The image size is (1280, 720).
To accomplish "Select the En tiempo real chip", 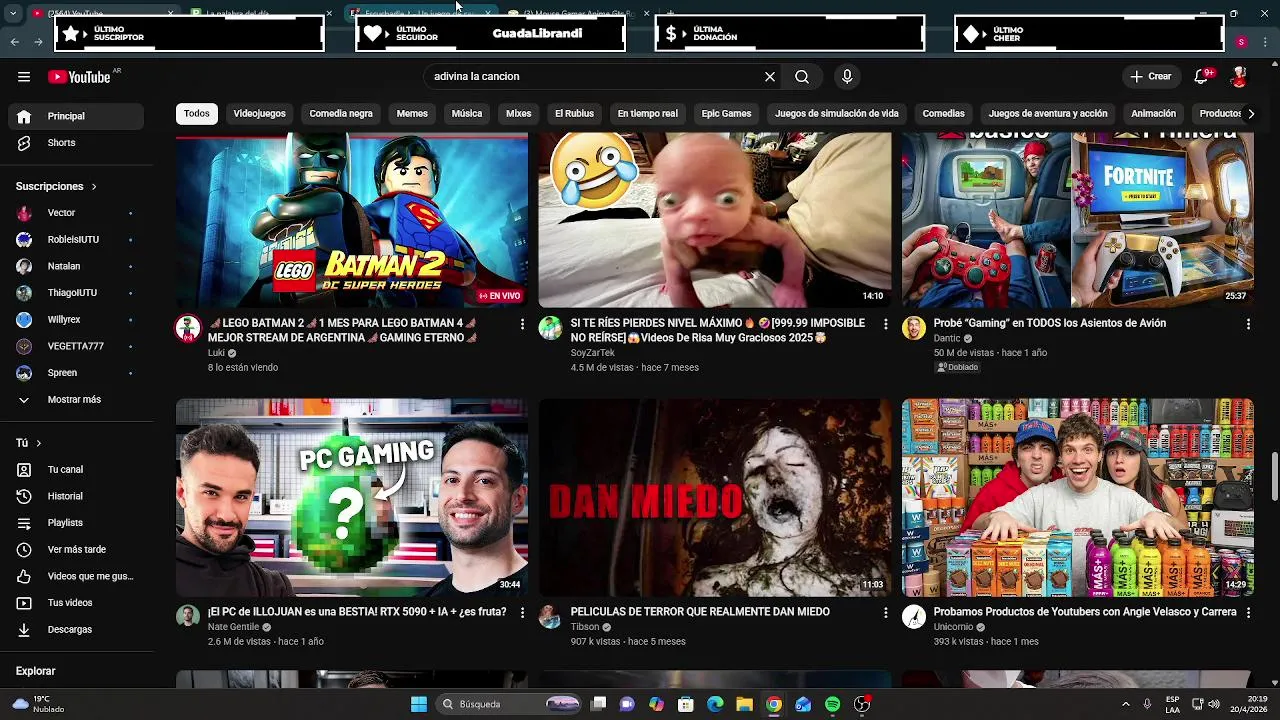I will click(647, 114).
